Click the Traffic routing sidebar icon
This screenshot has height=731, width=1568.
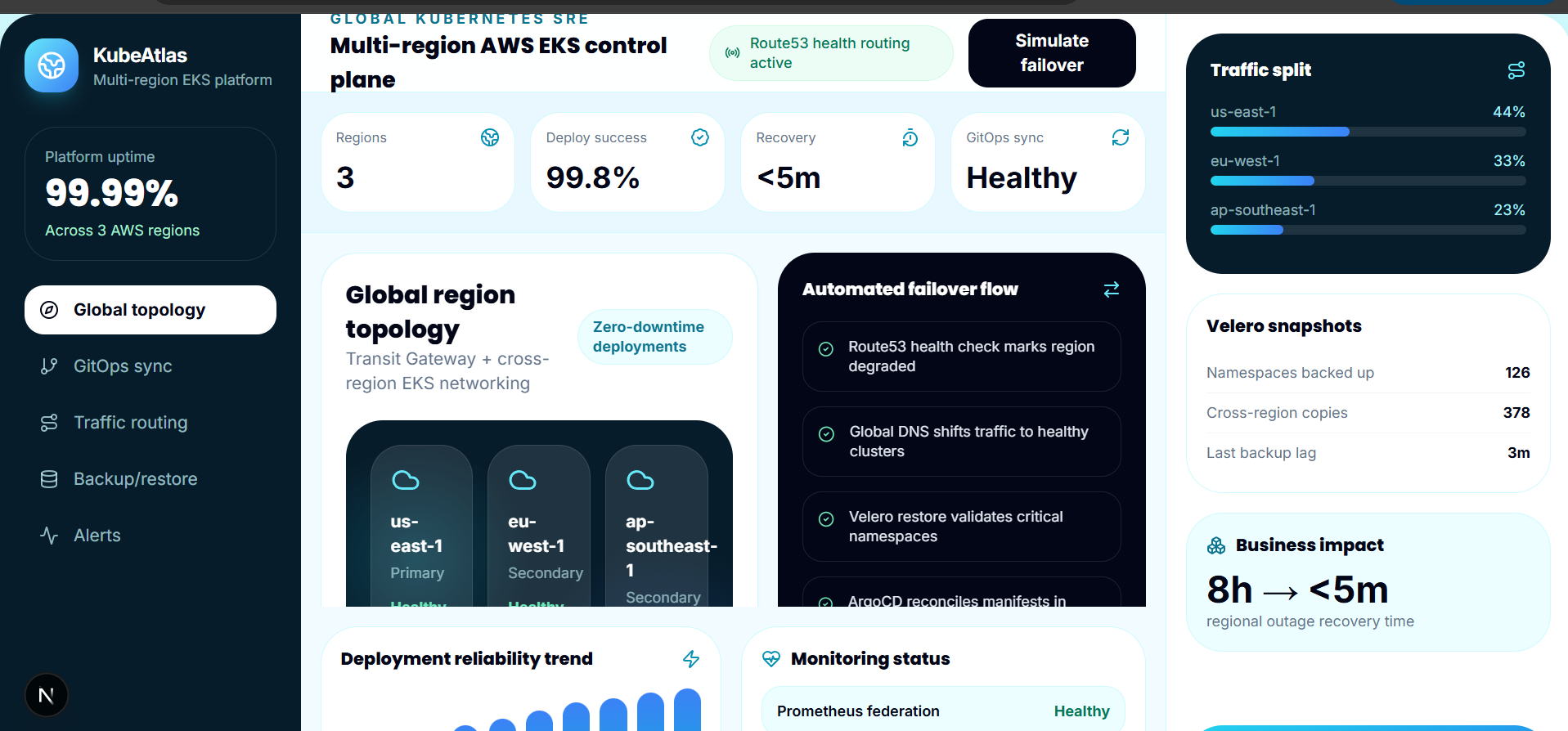pyautogui.click(x=49, y=423)
